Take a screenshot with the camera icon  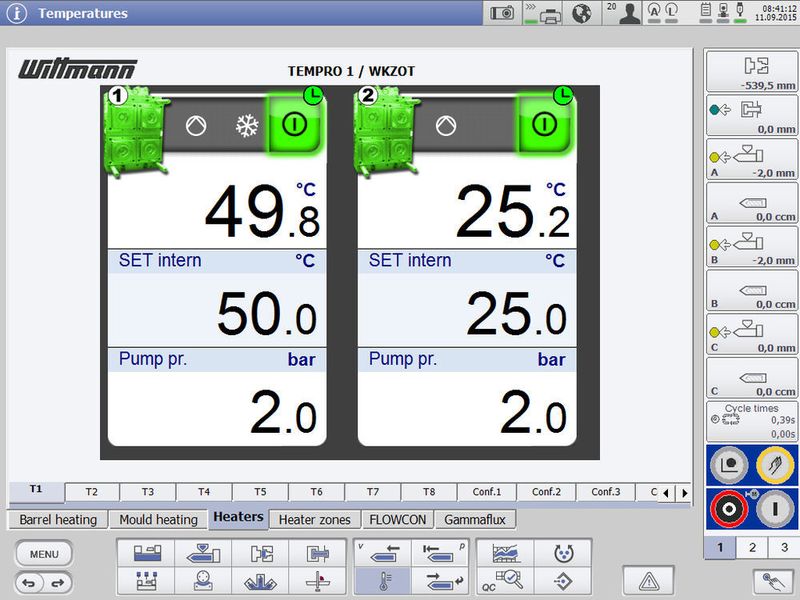502,13
